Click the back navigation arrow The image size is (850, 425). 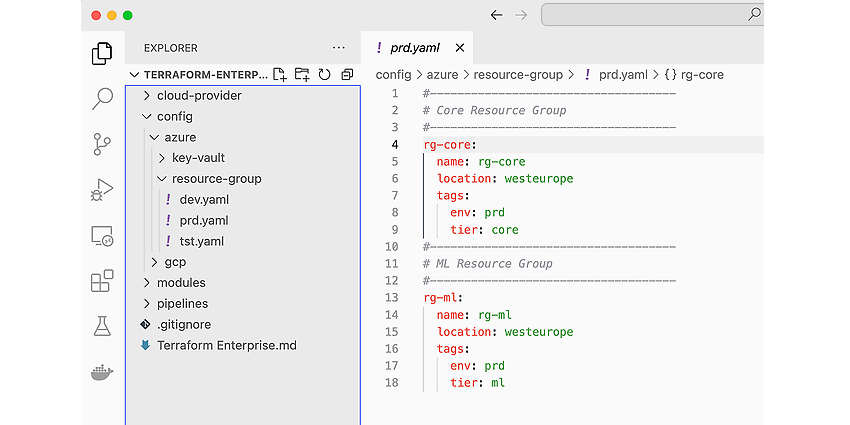497,15
